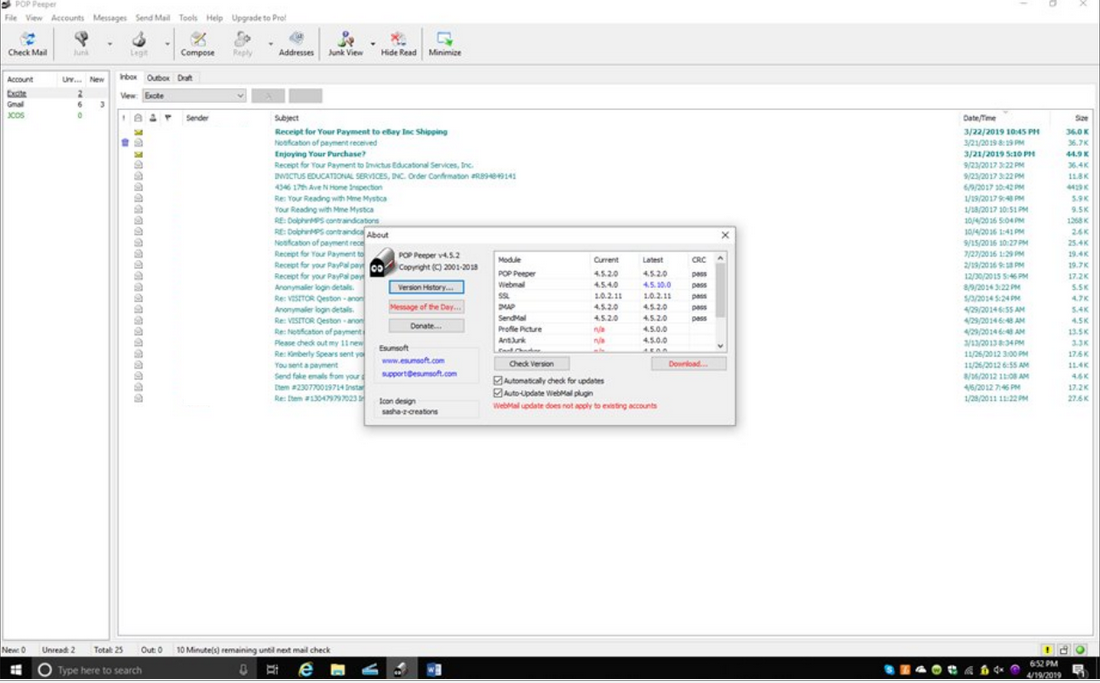The height and width of the screenshot is (683, 1100).
Task: Click the Donate... button
Action: pyautogui.click(x=427, y=326)
